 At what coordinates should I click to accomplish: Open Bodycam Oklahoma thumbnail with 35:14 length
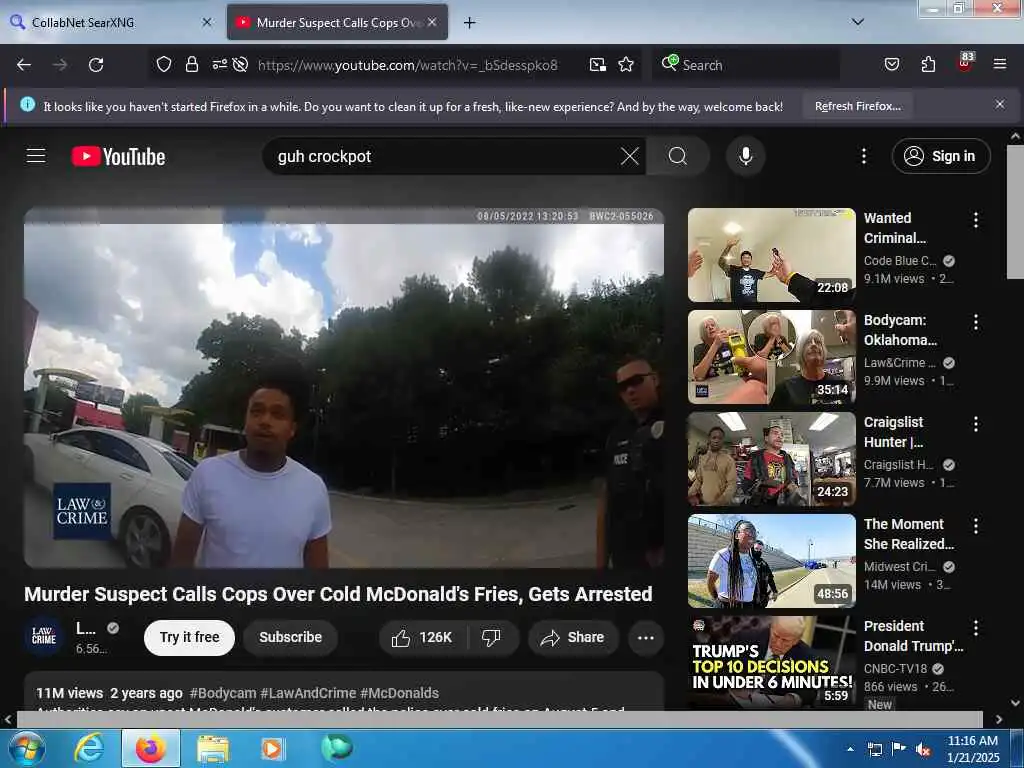click(x=771, y=357)
